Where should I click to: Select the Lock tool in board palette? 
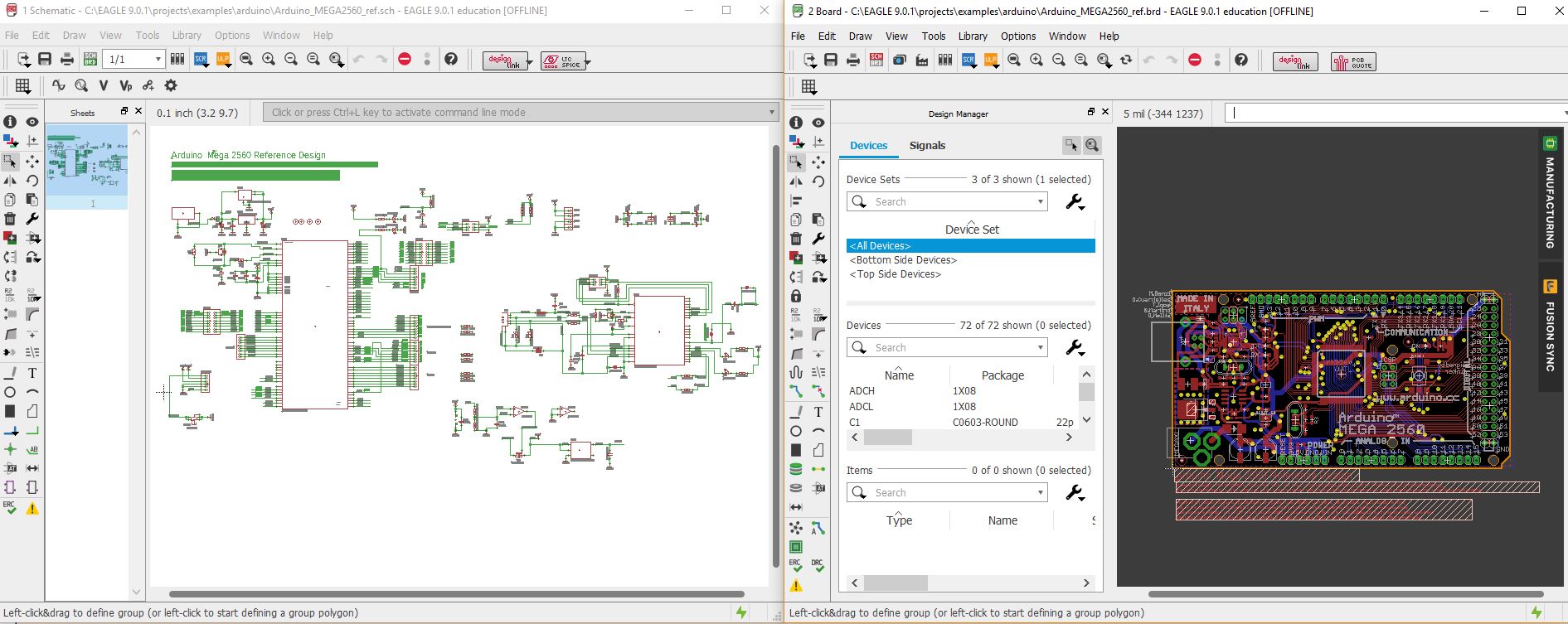(x=796, y=296)
